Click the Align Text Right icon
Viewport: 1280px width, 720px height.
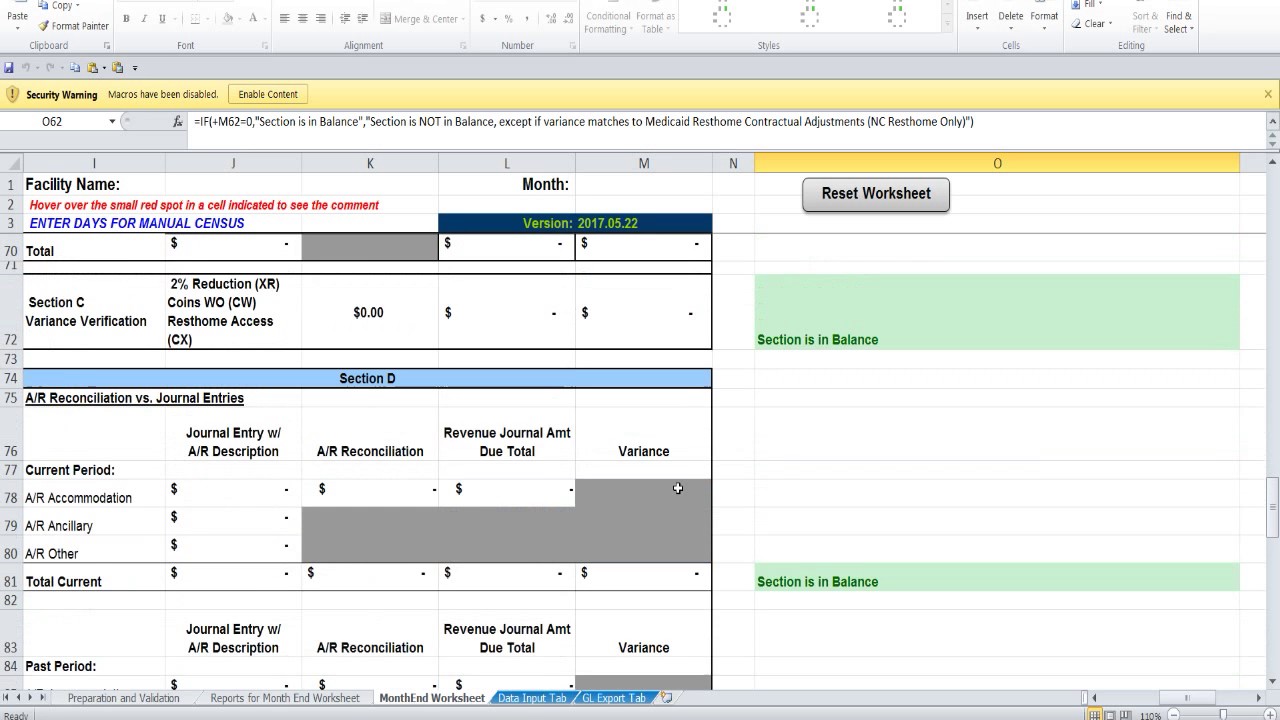coord(320,19)
